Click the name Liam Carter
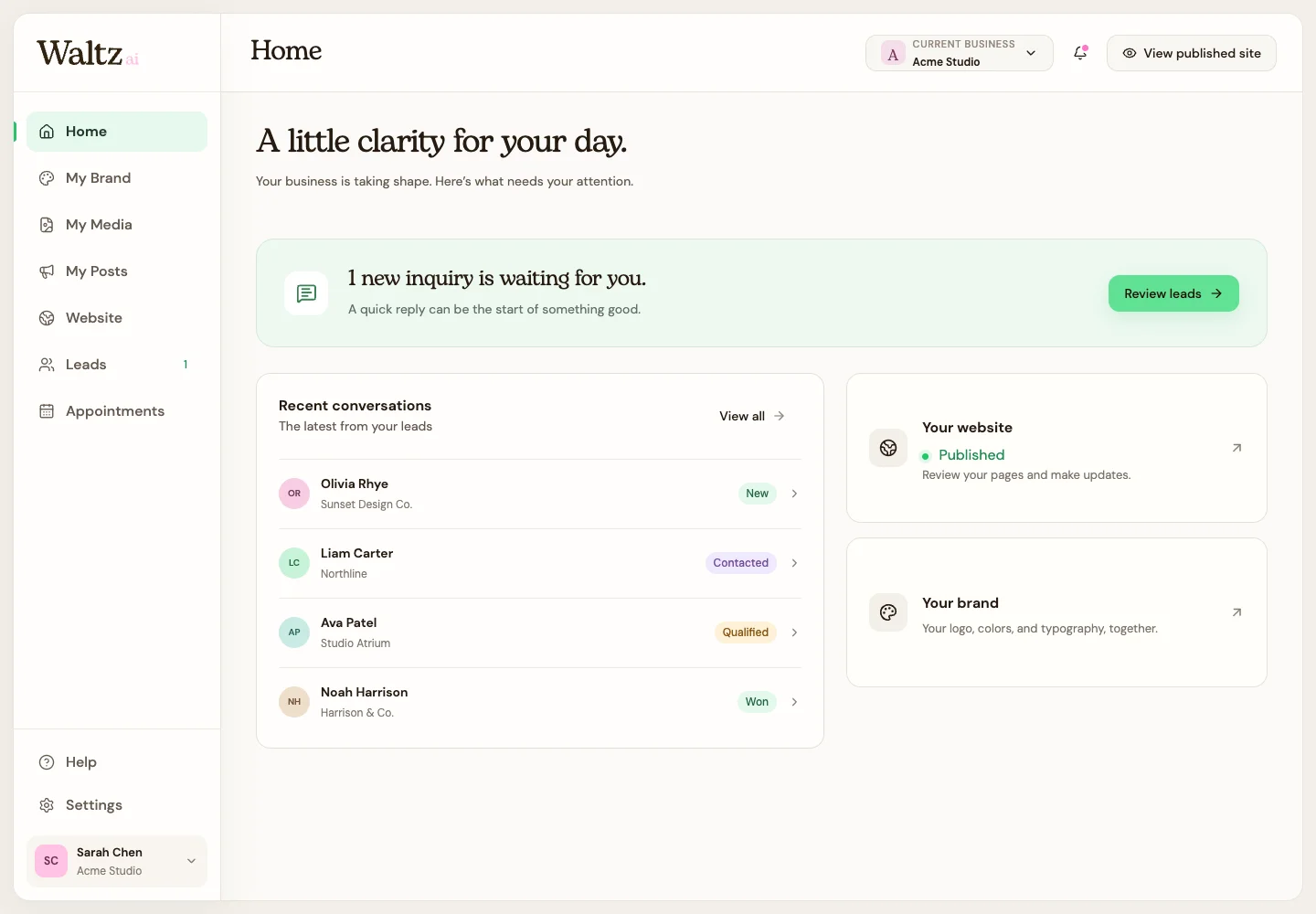The width and height of the screenshot is (1316, 914). [x=356, y=553]
